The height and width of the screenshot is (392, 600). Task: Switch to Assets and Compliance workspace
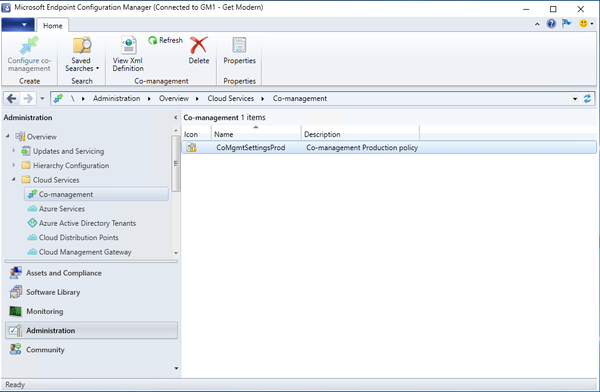coord(91,273)
